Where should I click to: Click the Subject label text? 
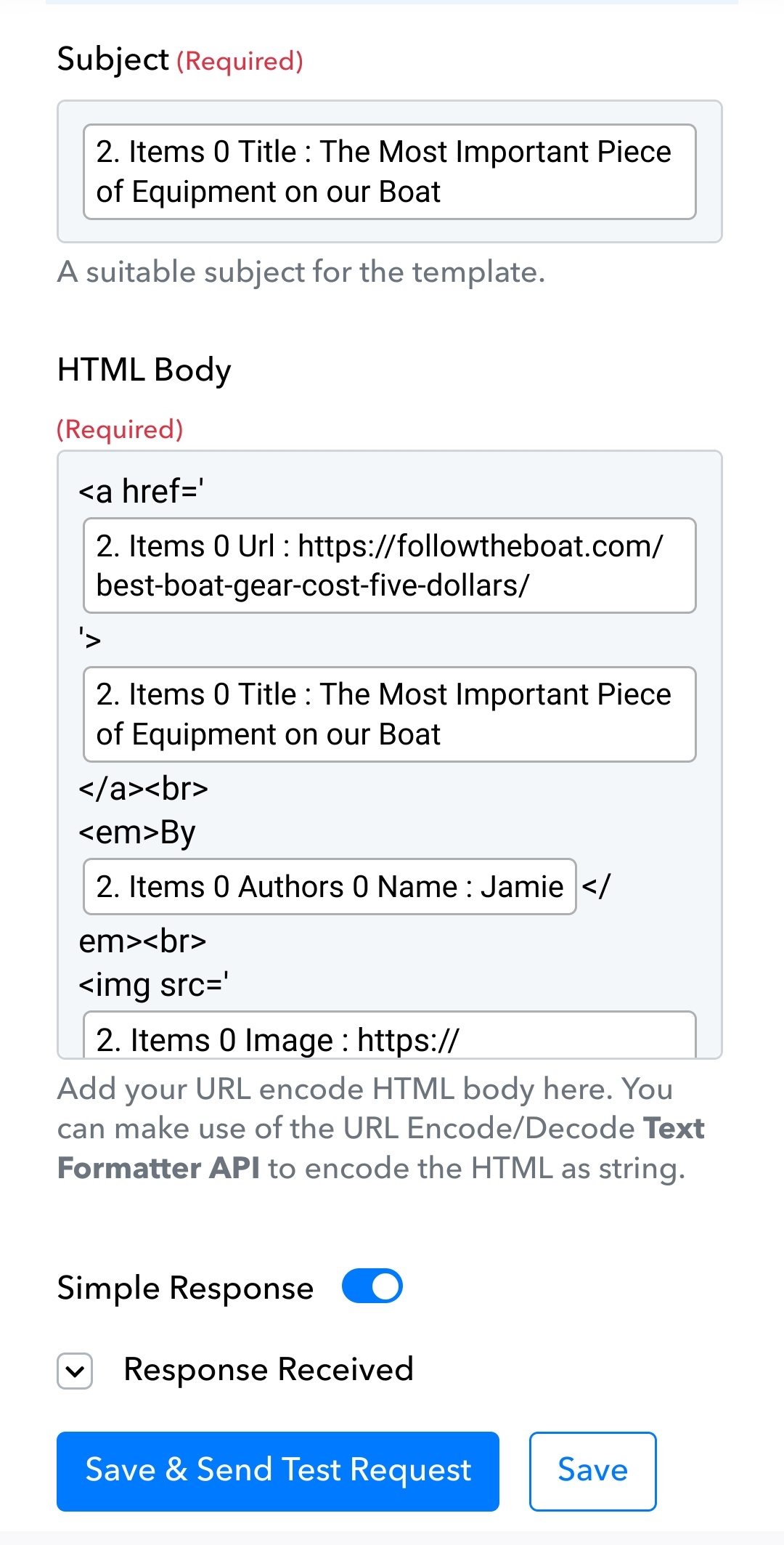point(113,60)
